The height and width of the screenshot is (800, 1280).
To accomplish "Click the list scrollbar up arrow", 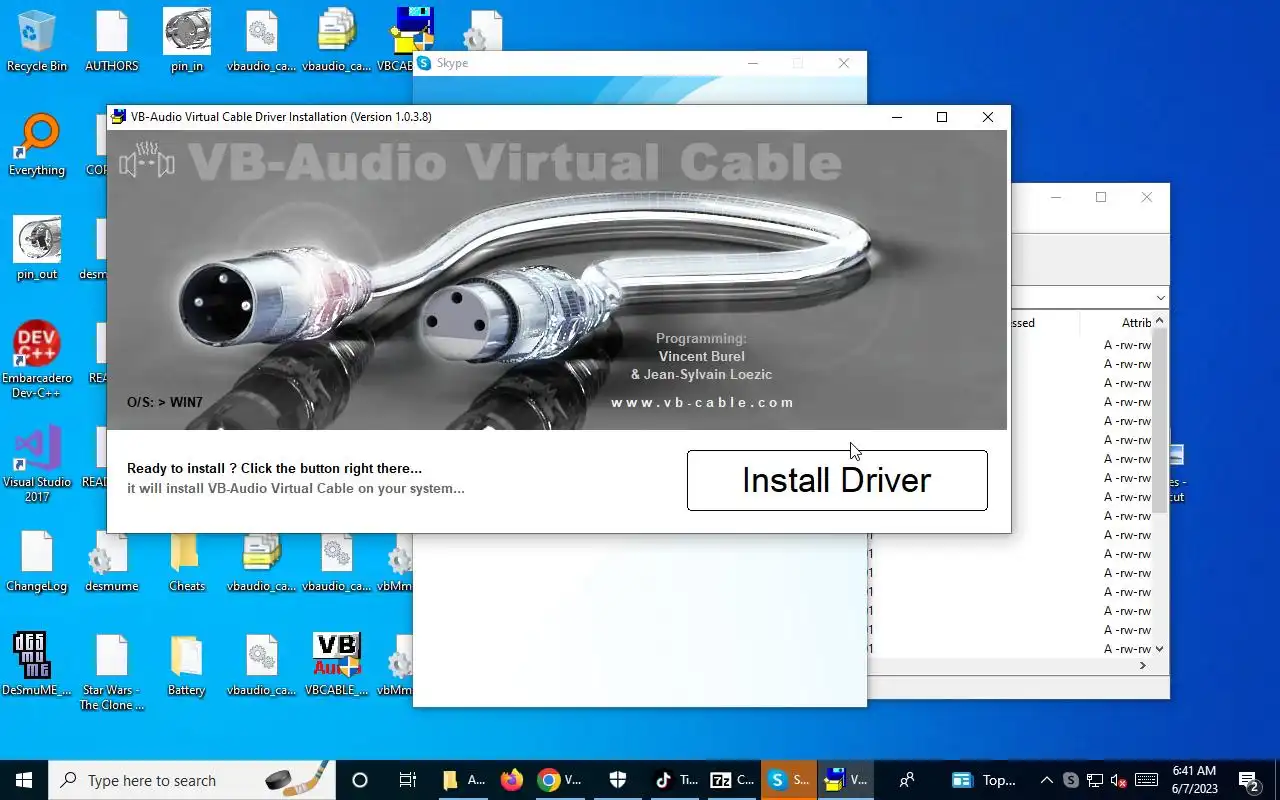I will click(x=1160, y=321).
